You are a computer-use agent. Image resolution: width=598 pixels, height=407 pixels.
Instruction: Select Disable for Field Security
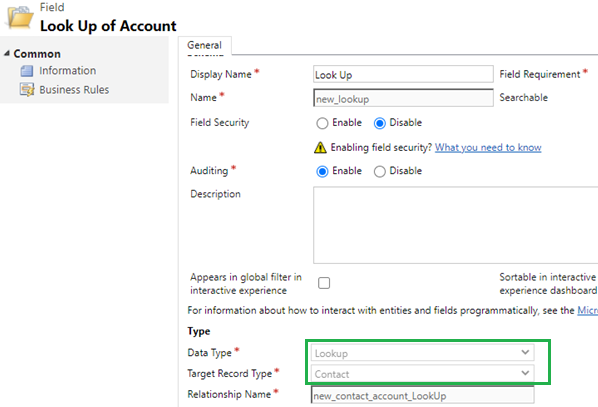[379, 123]
